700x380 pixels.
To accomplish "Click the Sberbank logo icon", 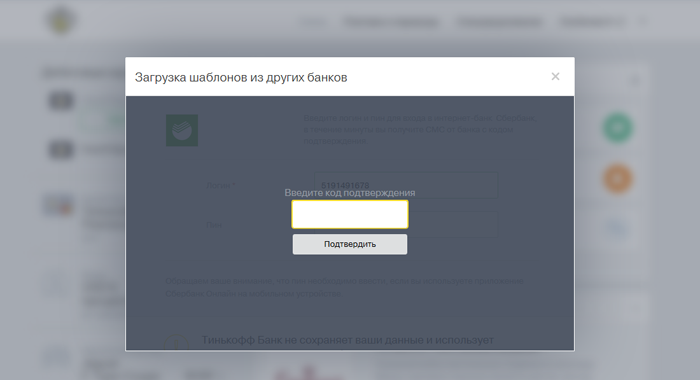I will click(182, 130).
